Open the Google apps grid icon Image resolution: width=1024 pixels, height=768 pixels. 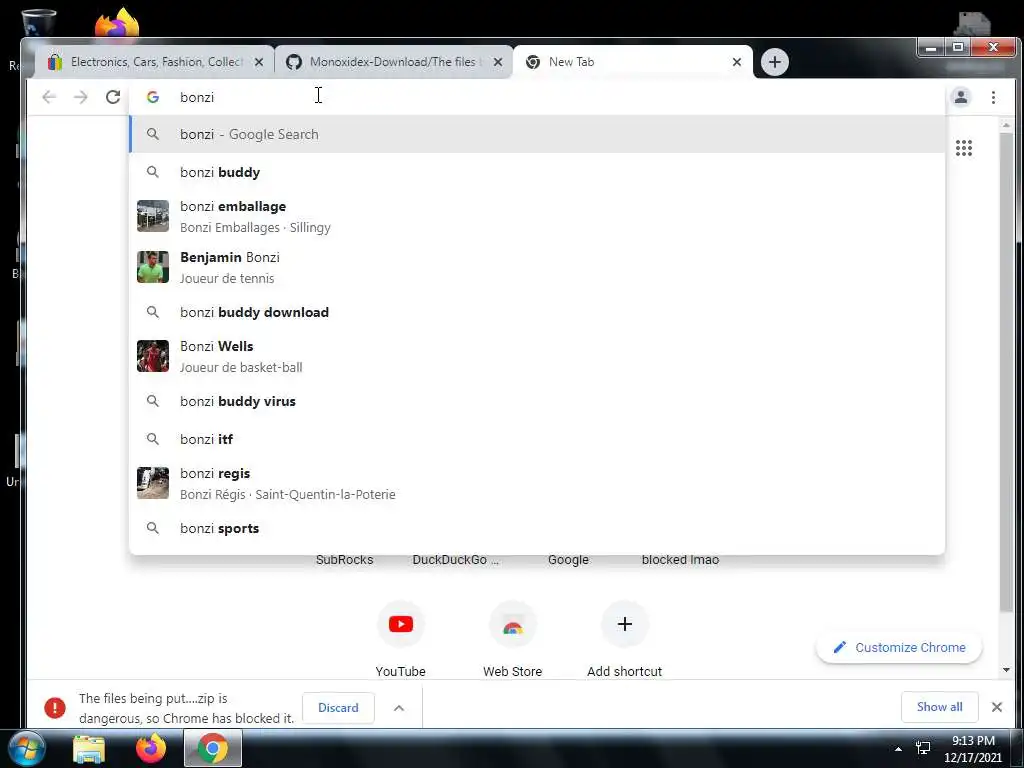[x=964, y=148]
